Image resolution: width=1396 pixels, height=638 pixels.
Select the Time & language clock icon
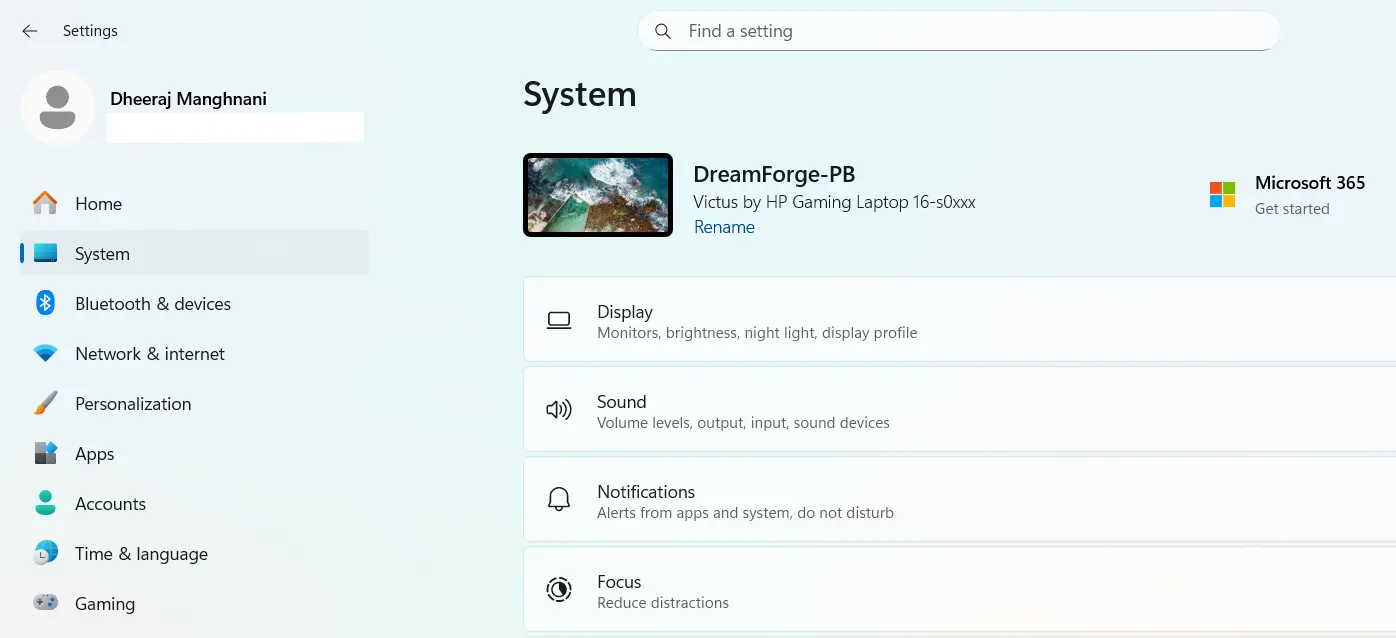point(44,553)
